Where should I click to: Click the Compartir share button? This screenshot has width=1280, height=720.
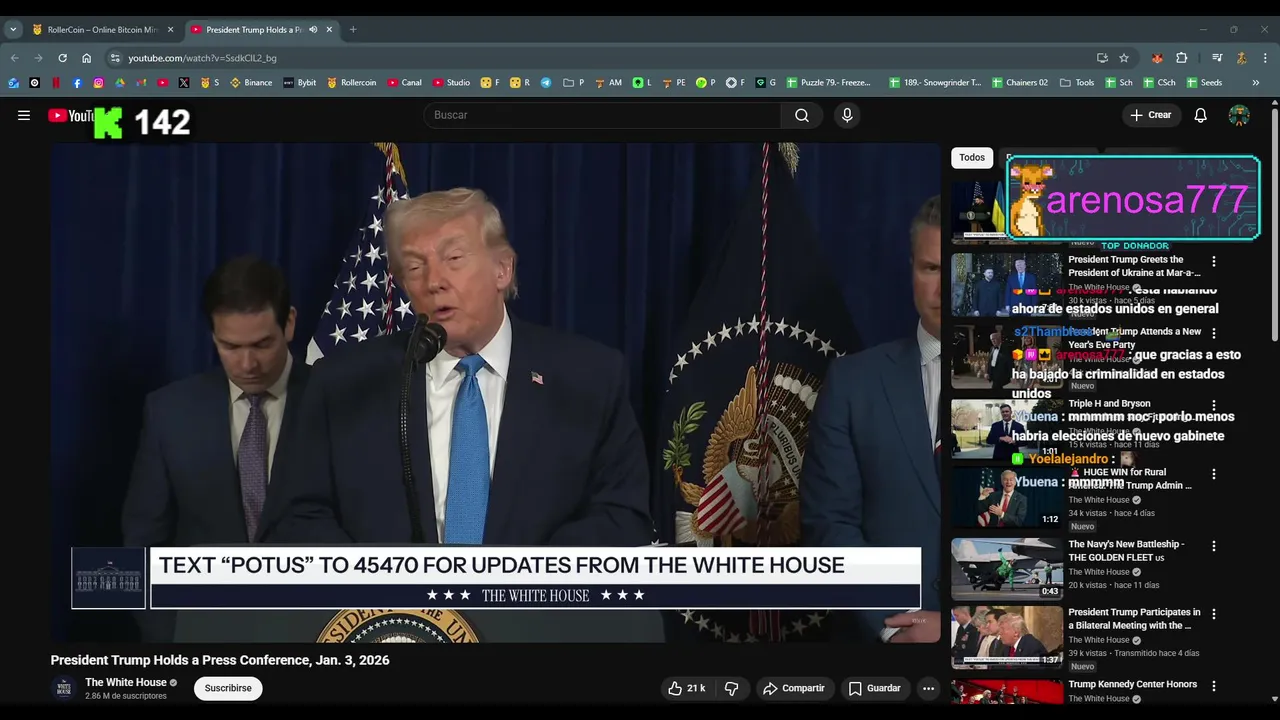pyautogui.click(x=794, y=688)
